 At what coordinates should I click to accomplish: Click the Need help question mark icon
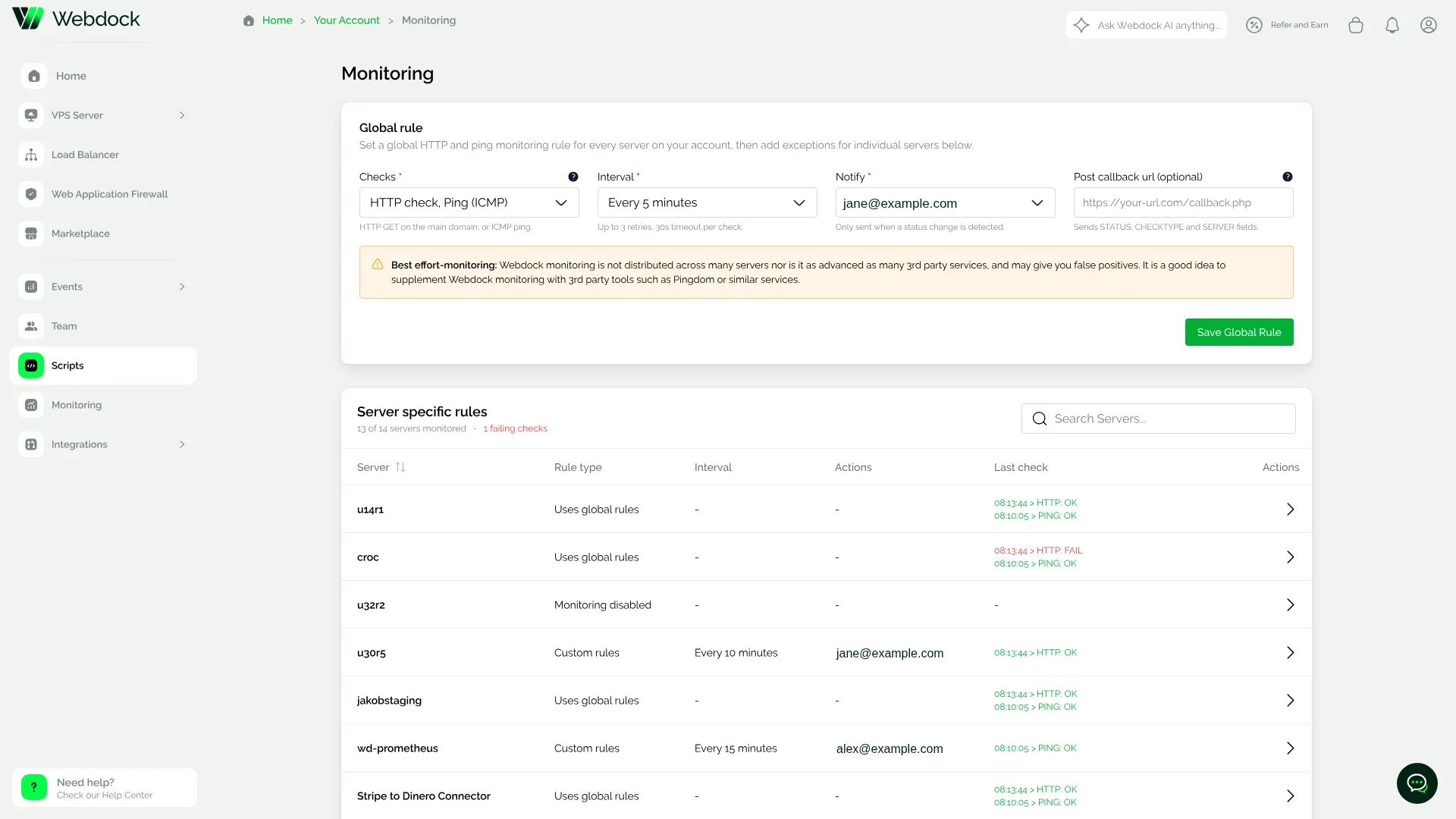point(34,787)
